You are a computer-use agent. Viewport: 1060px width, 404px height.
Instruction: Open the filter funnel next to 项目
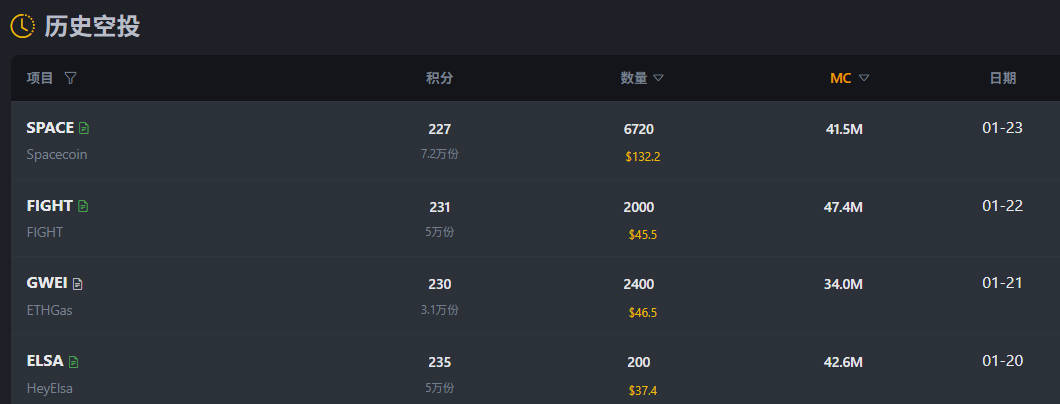click(x=70, y=78)
